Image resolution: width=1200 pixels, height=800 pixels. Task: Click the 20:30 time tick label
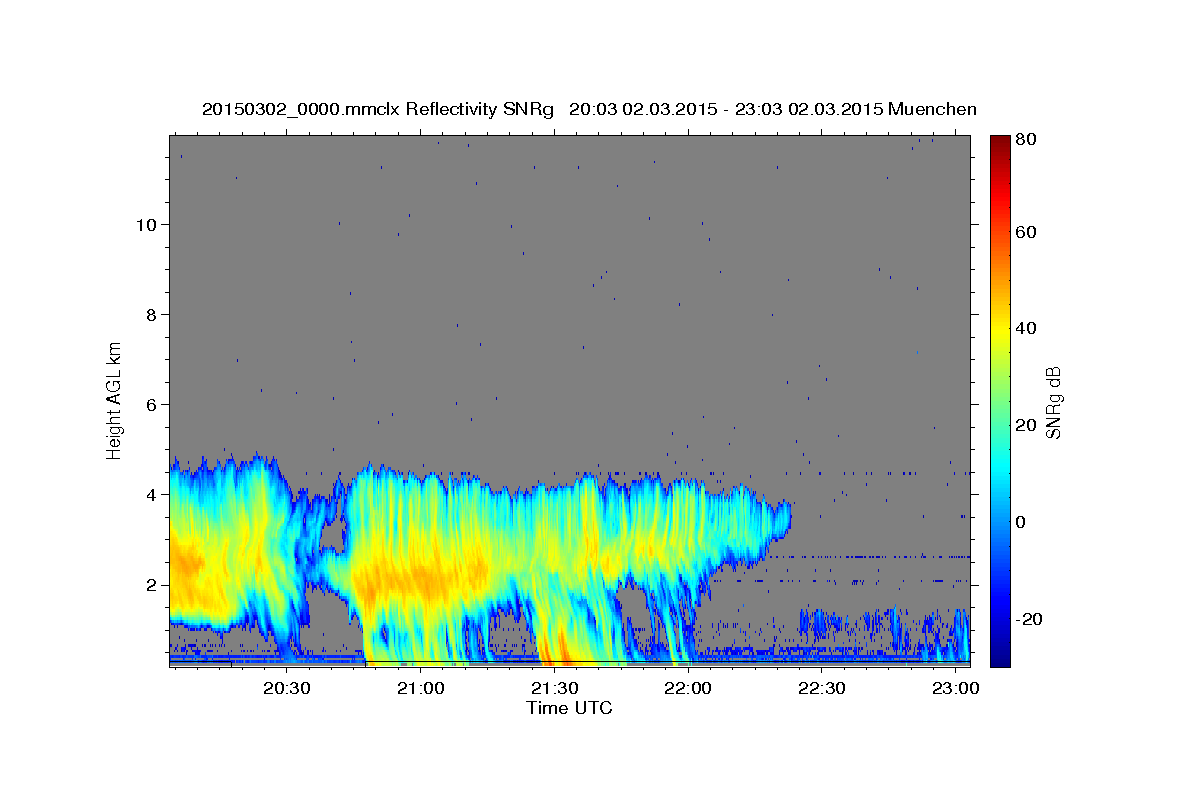(x=287, y=688)
